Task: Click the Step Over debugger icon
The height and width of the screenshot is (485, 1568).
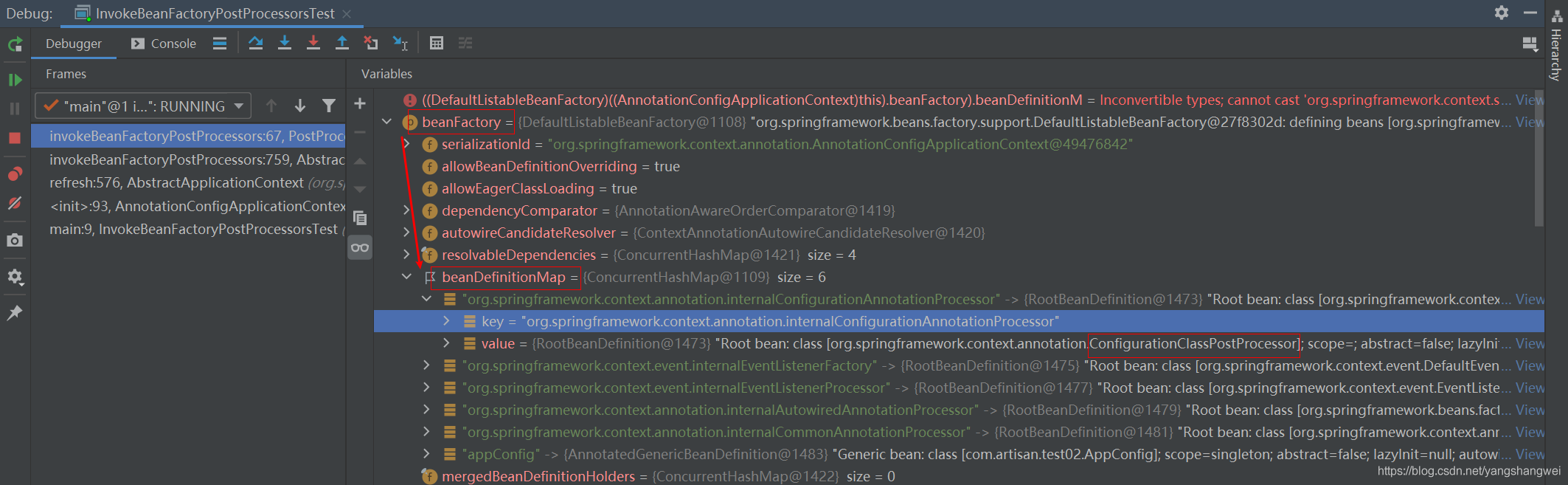Action: coord(256,43)
